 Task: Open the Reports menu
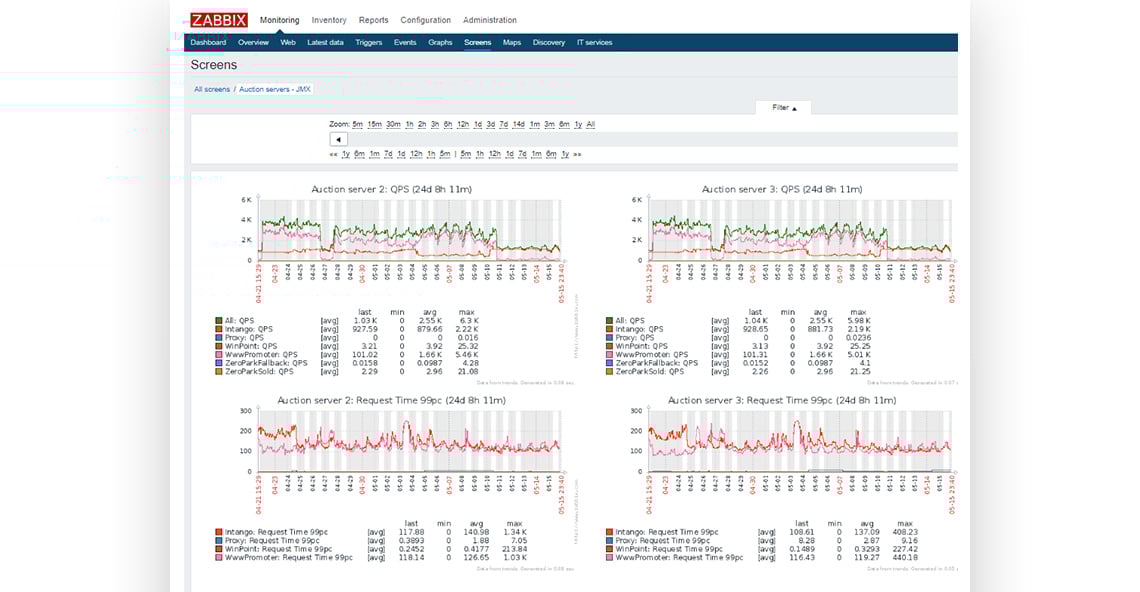(374, 20)
